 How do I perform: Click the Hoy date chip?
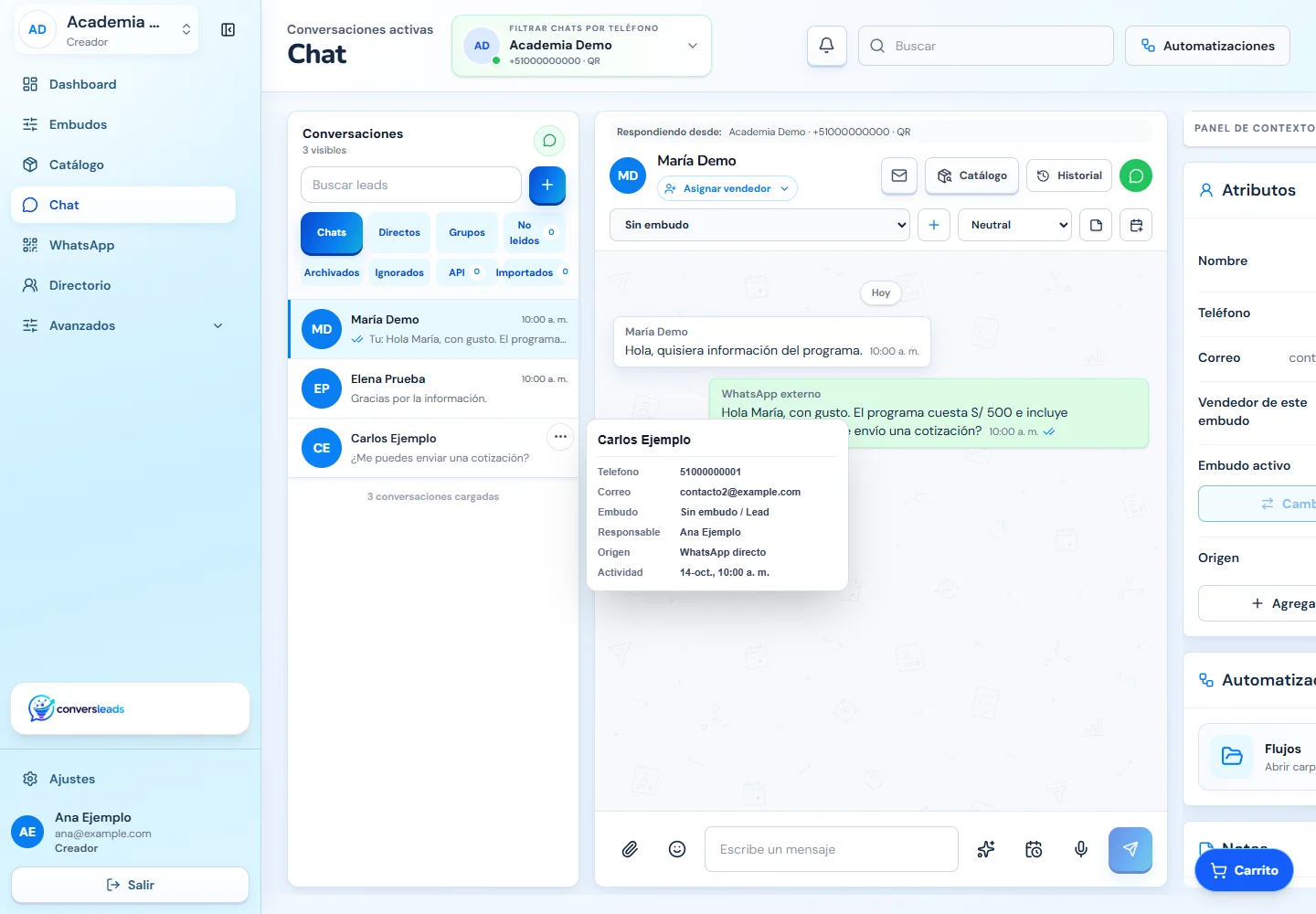click(x=881, y=292)
